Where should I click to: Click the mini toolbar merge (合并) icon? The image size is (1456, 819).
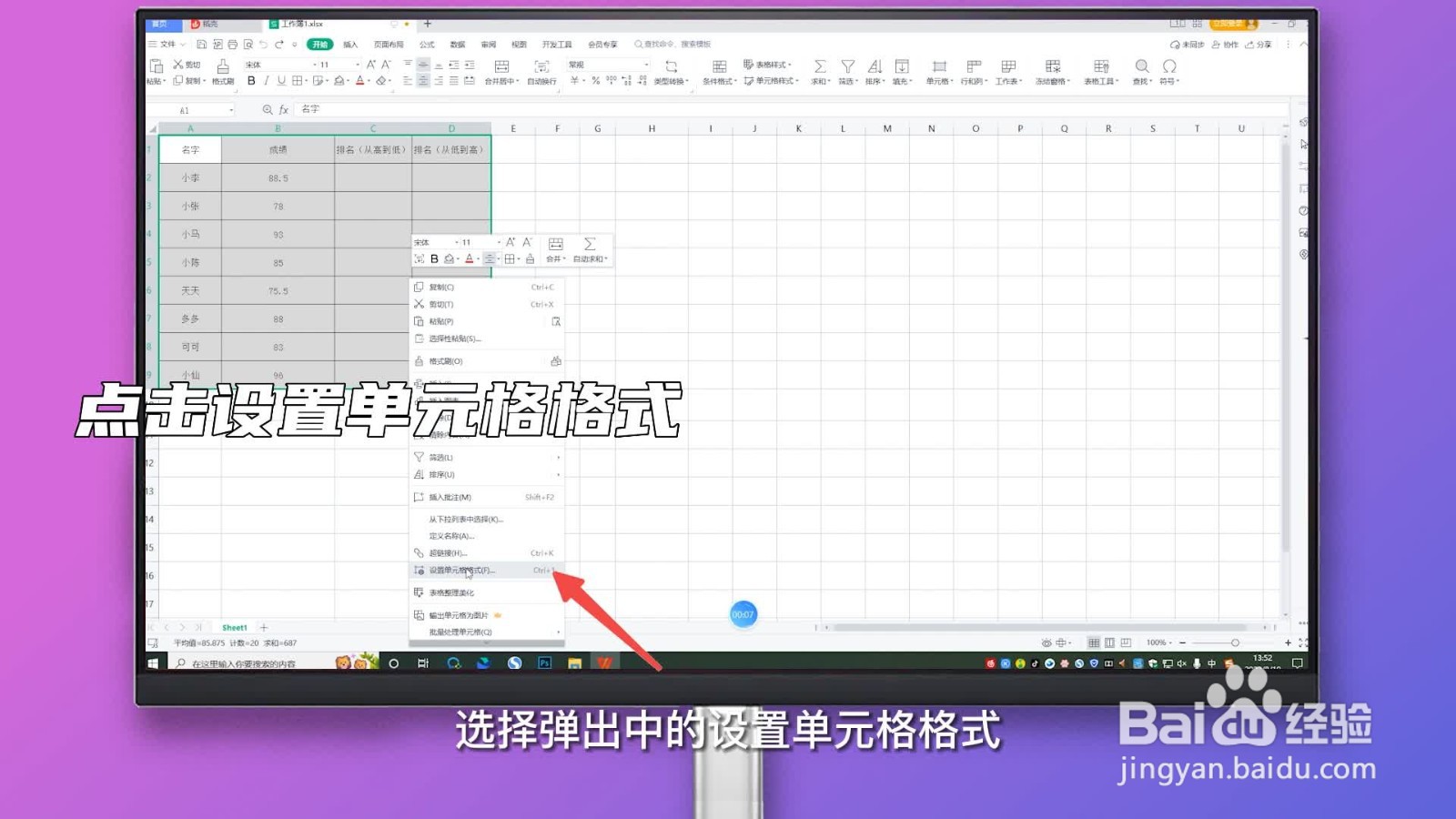click(x=556, y=244)
